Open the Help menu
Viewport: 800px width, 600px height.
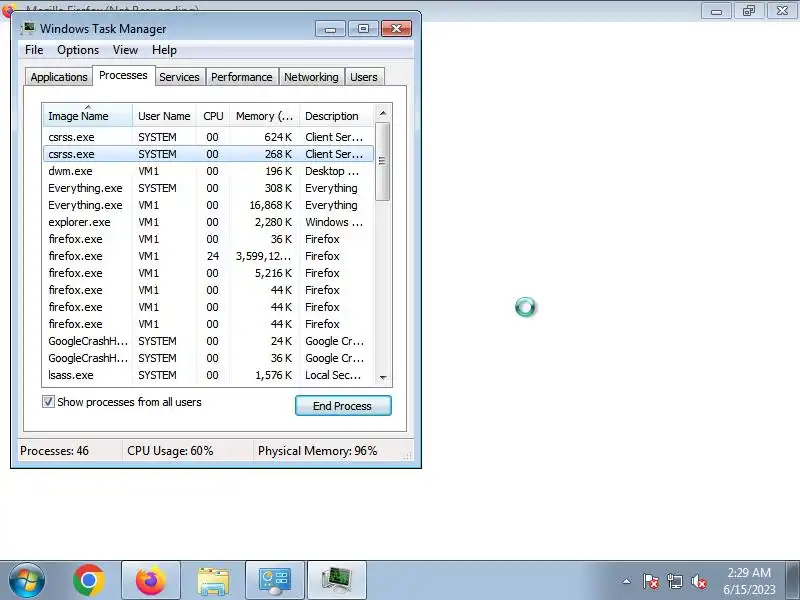[x=164, y=50]
